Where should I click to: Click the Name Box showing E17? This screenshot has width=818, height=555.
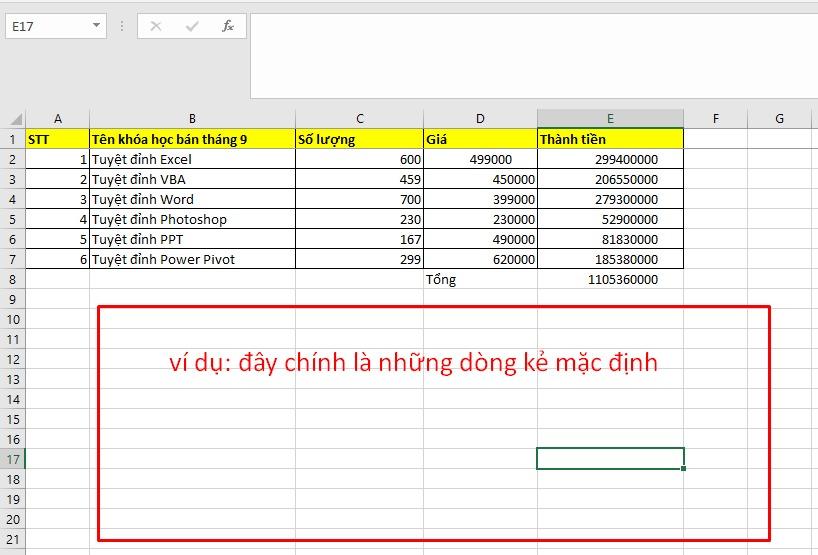56,26
